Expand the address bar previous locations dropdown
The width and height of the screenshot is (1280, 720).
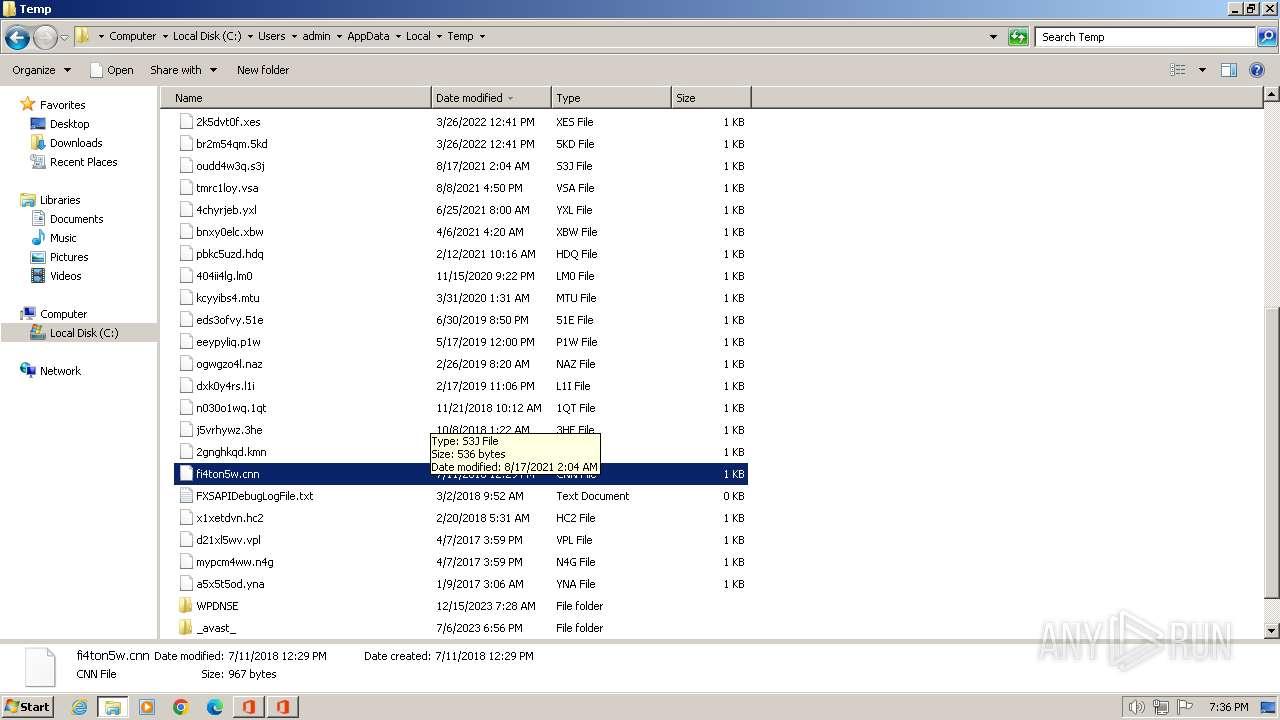tap(993, 37)
